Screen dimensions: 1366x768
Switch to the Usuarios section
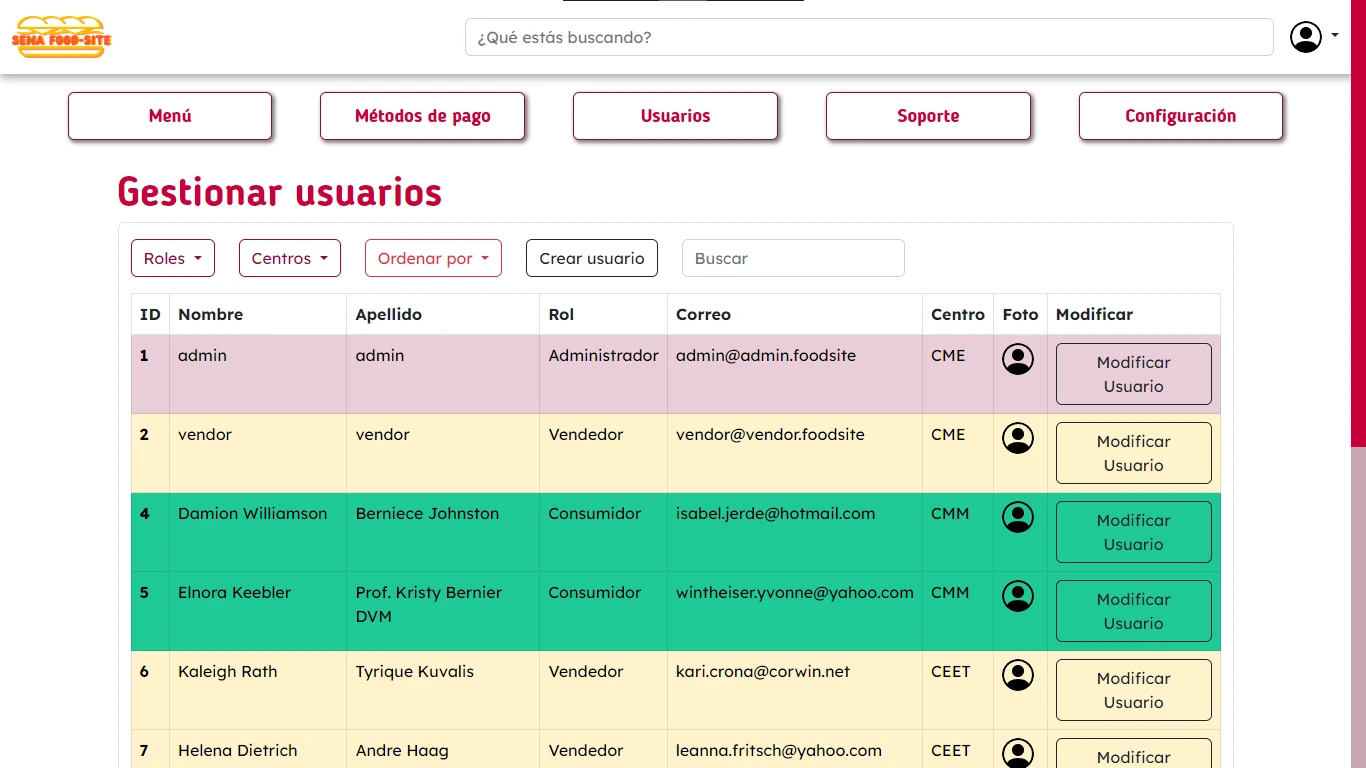click(675, 116)
